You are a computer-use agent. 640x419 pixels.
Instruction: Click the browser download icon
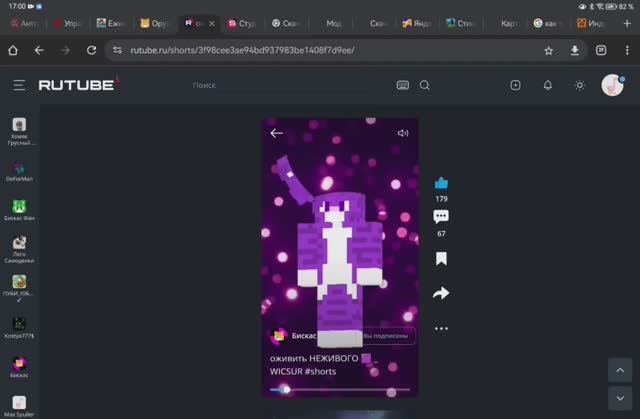[x=575, y=50]
